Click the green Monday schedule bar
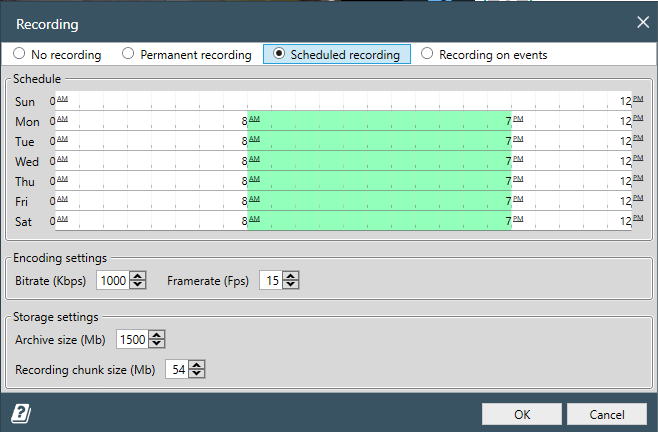The width and height of the screenshot is (658, 432). pyautogui.click(x=379, y=120)
